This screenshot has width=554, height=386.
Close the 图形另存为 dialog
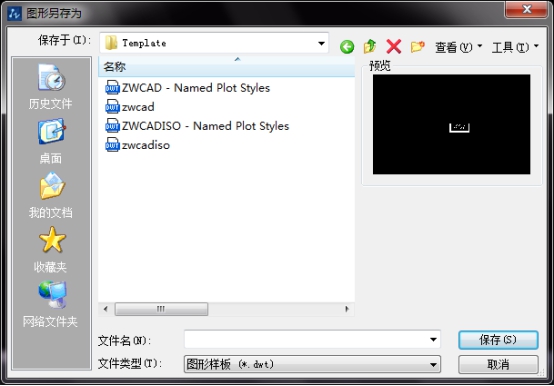[x=526, y=9]
